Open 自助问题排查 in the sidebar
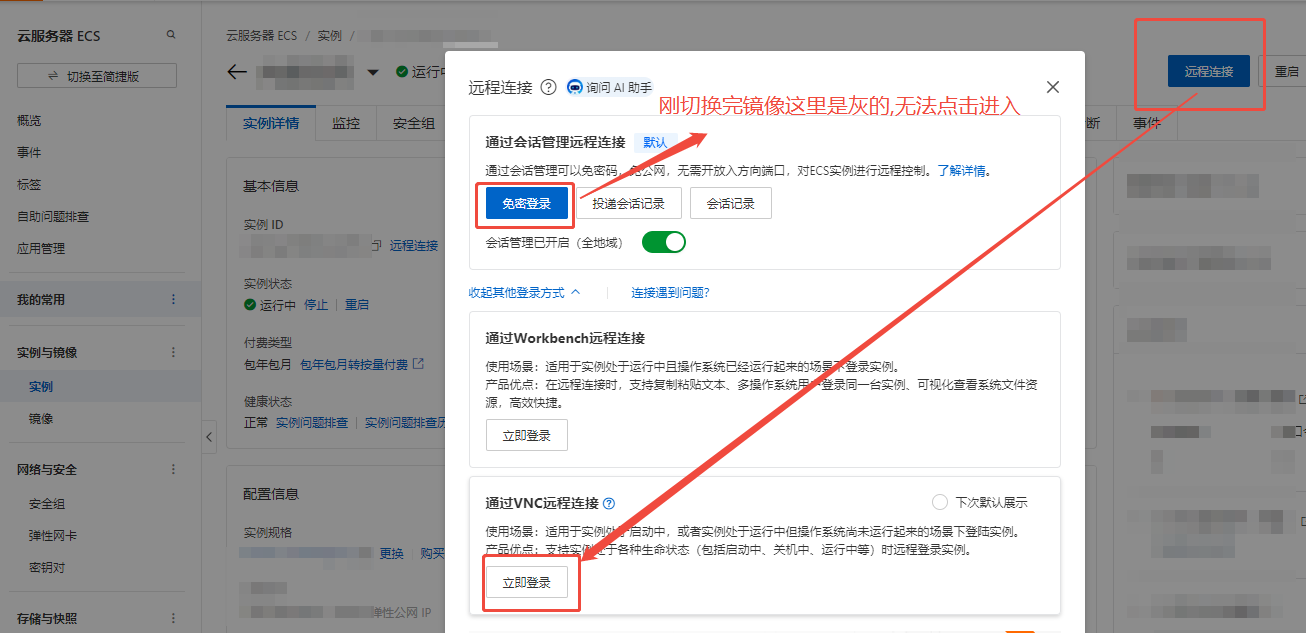This screenshot has width=1306, height=633. click(53, 216)
